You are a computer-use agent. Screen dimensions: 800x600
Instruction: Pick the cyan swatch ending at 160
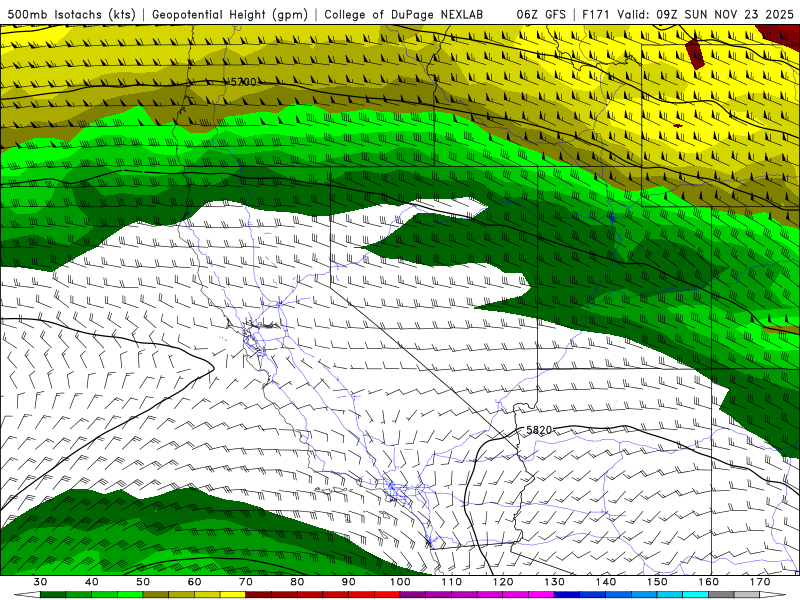click(x=695, y=595)
